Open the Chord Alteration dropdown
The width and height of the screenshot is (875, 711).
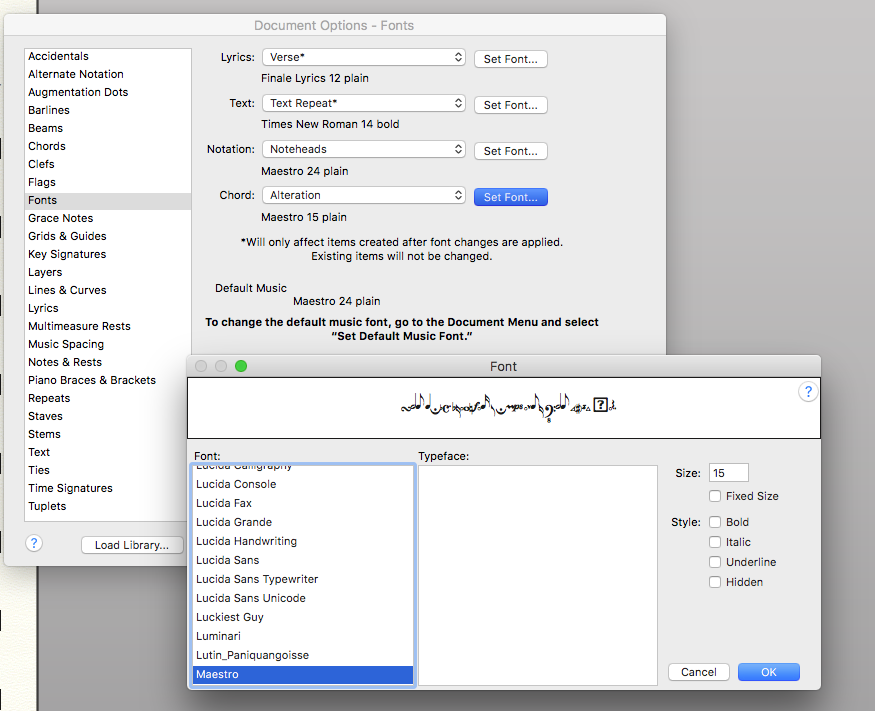pyautogui.click(x=364, y=196)
